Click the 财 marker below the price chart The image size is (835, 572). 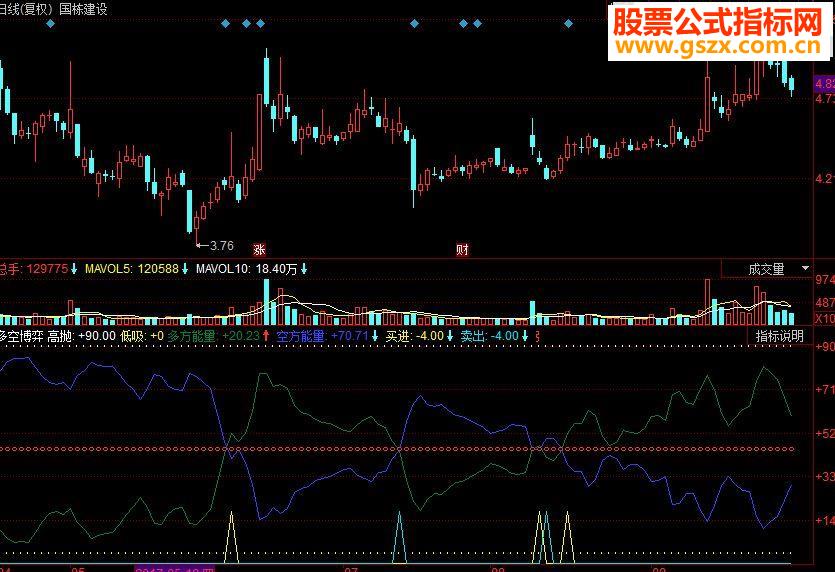click(x=462, y=249)
